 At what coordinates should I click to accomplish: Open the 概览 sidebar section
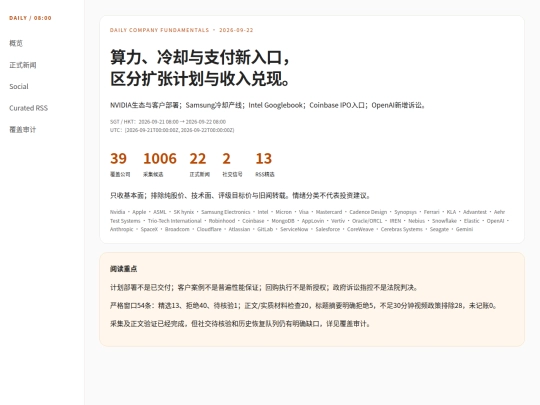pos(16,43)
